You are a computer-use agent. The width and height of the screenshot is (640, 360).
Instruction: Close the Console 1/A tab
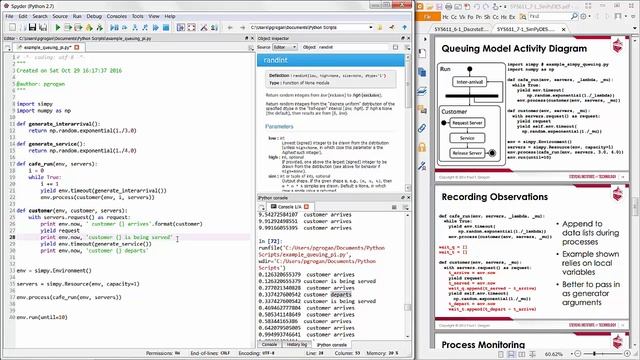pos(307,207)
